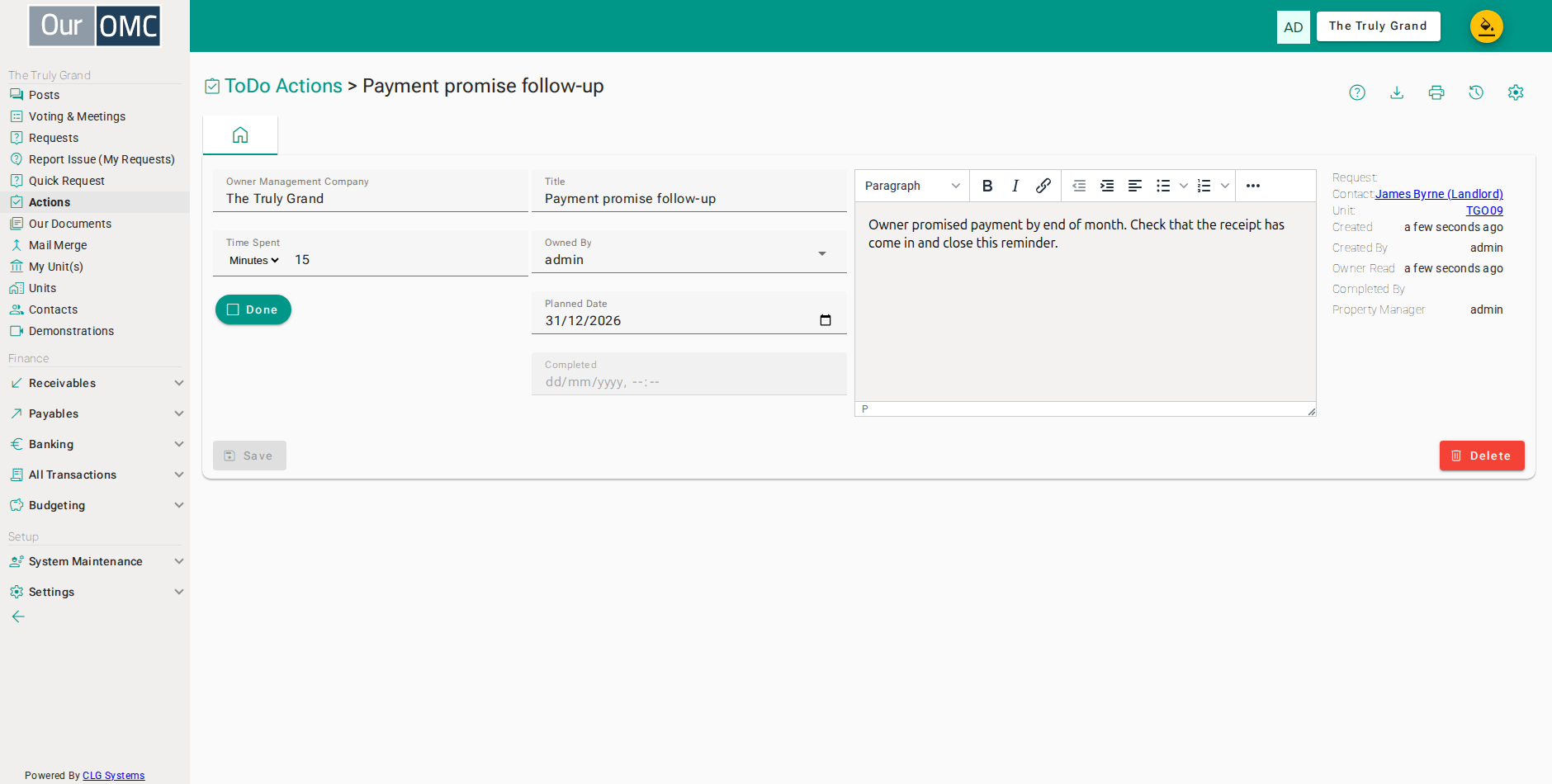Open the calendar picker for Planned Date

[826, 320]
